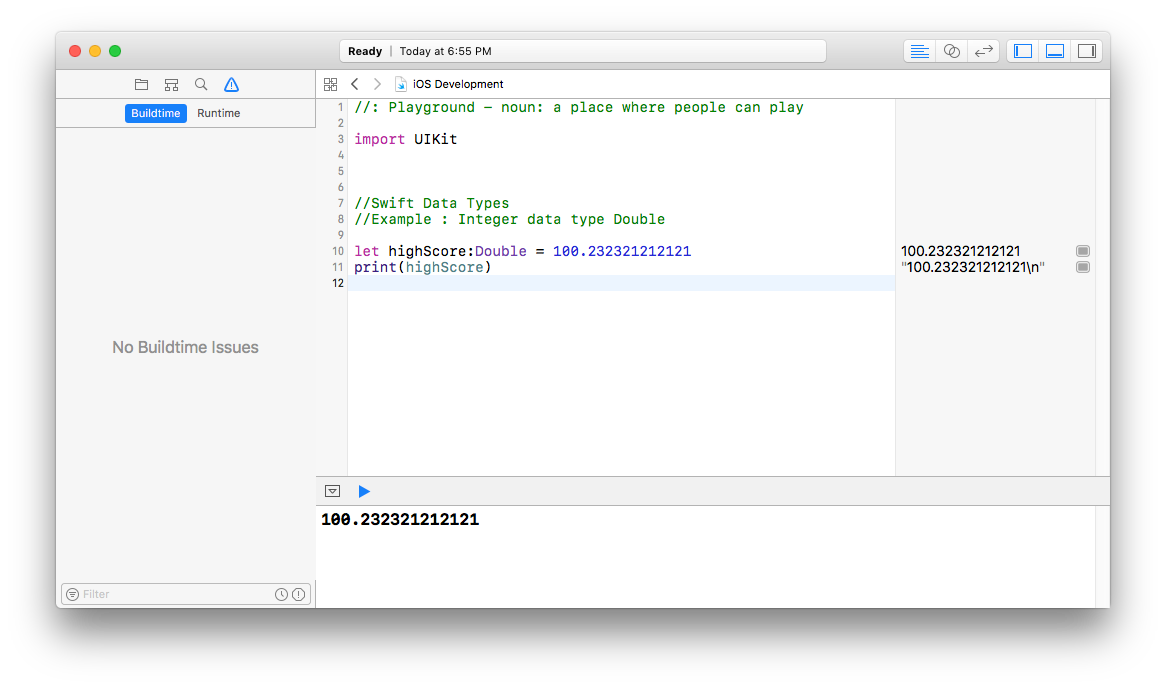Select the version editor arrows icon
This screenshot has width=1166, height=688.
point(984,50)
